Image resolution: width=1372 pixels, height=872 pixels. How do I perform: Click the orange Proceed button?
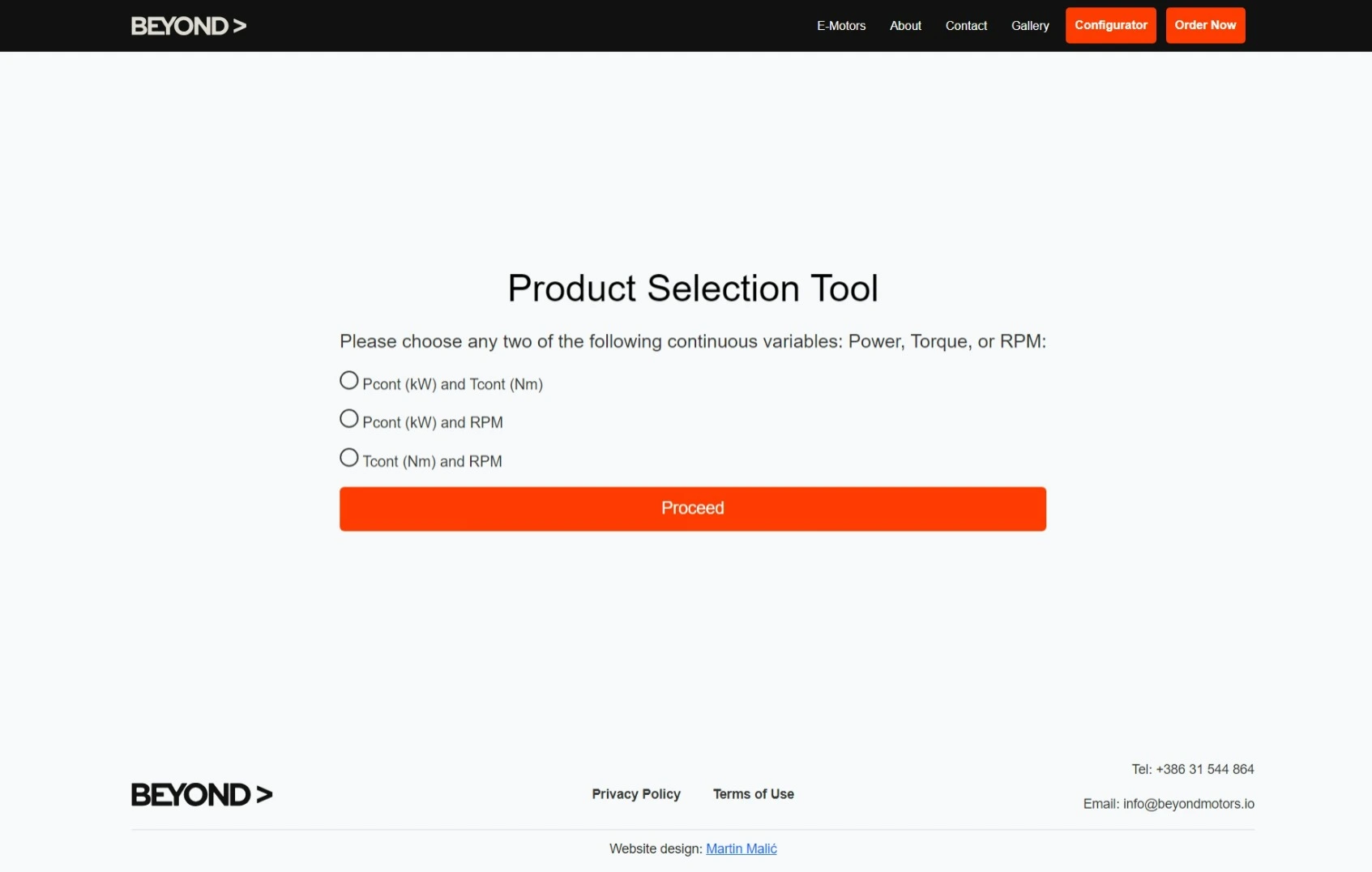point(693,509)
